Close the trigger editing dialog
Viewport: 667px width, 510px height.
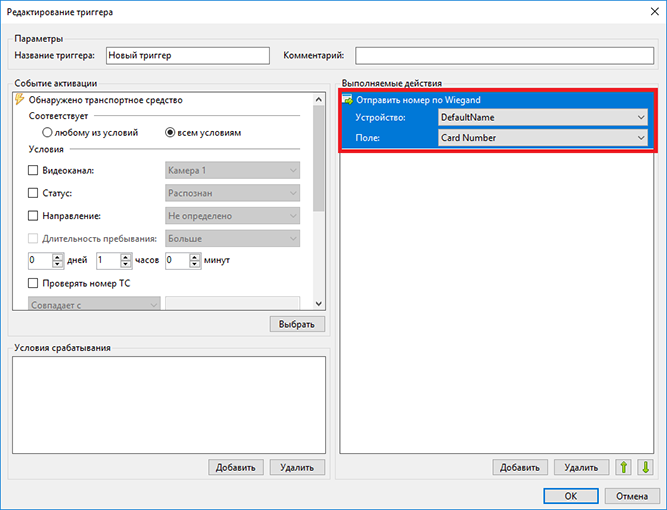pos(655,11)
